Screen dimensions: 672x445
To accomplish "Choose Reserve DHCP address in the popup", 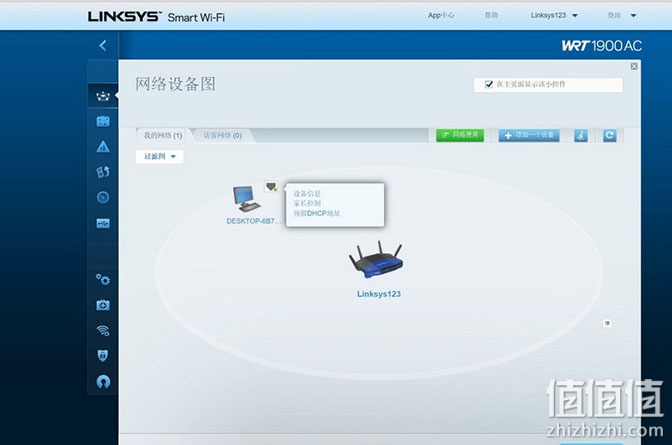I will [317, 213].
